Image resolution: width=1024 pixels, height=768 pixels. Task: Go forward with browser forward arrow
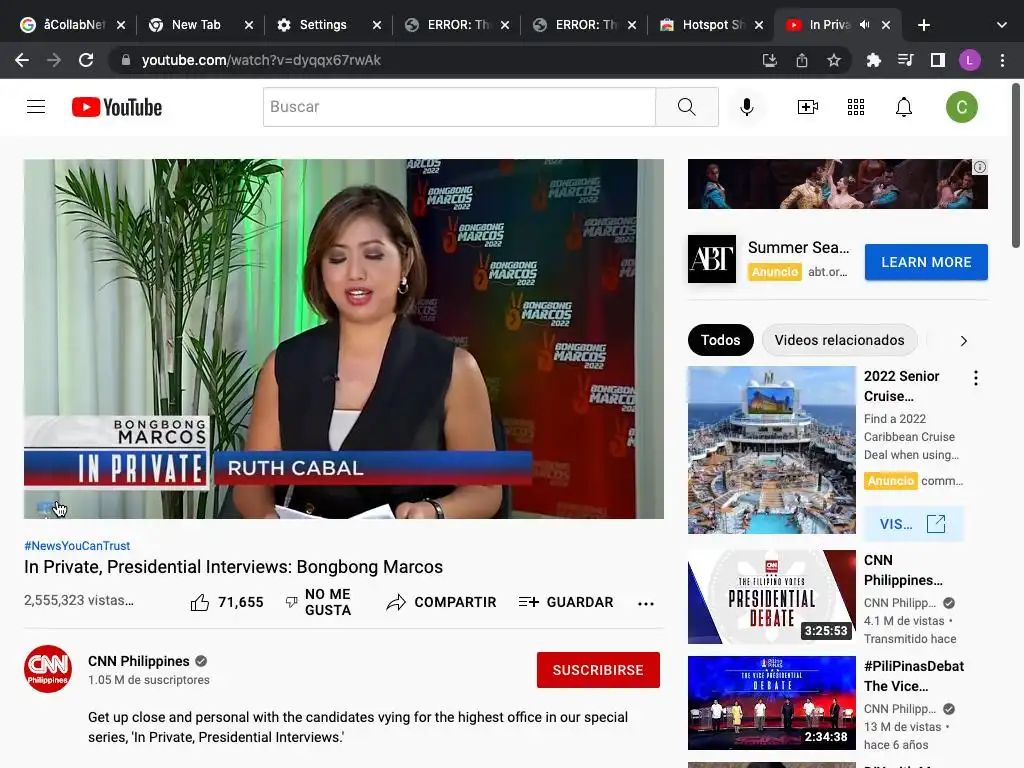pos(54,60)
